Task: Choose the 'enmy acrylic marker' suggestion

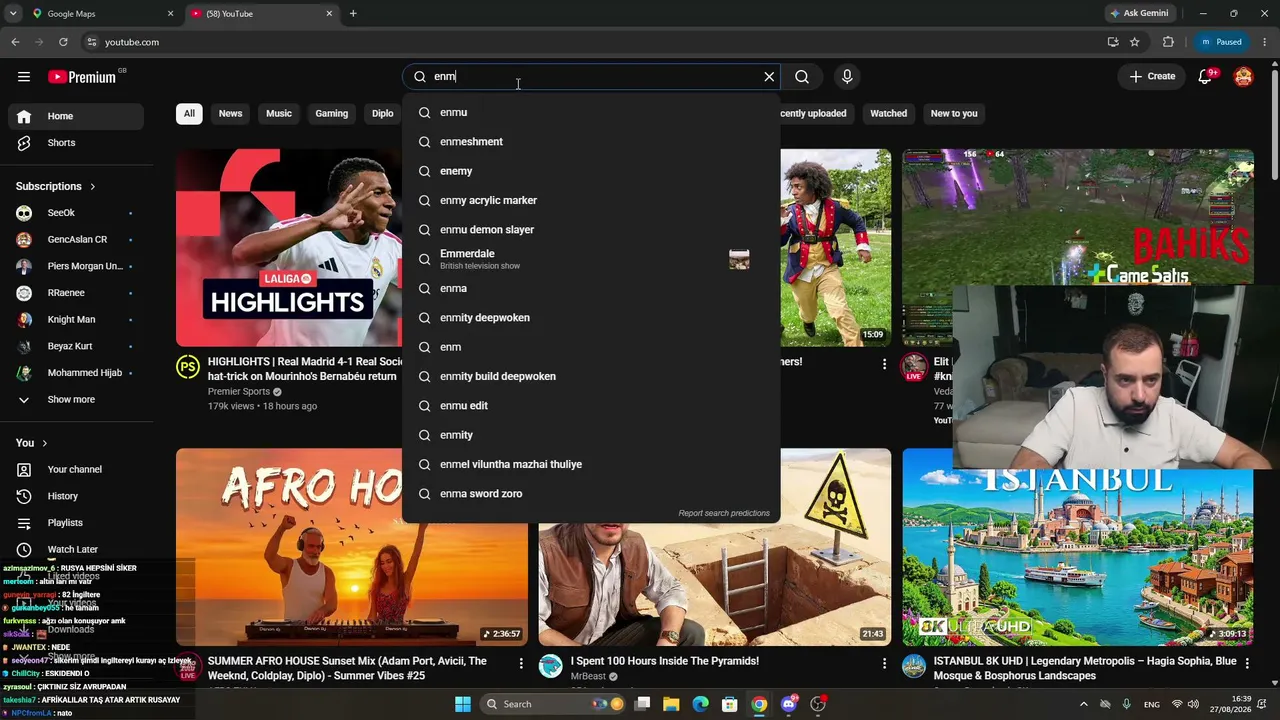Action: click(591, 200)
